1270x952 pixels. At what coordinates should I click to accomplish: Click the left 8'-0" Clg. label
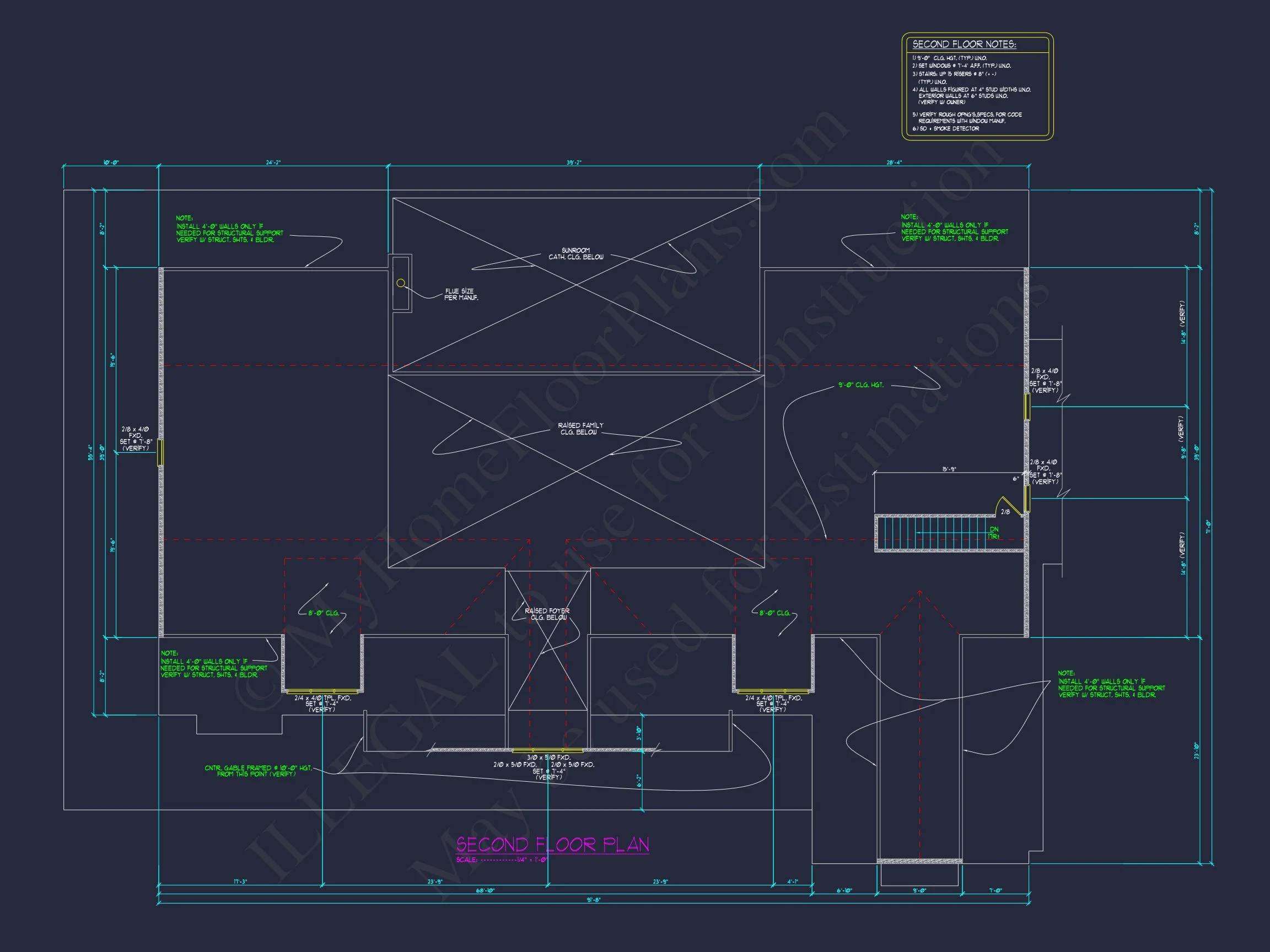click(x=323, y=613)
